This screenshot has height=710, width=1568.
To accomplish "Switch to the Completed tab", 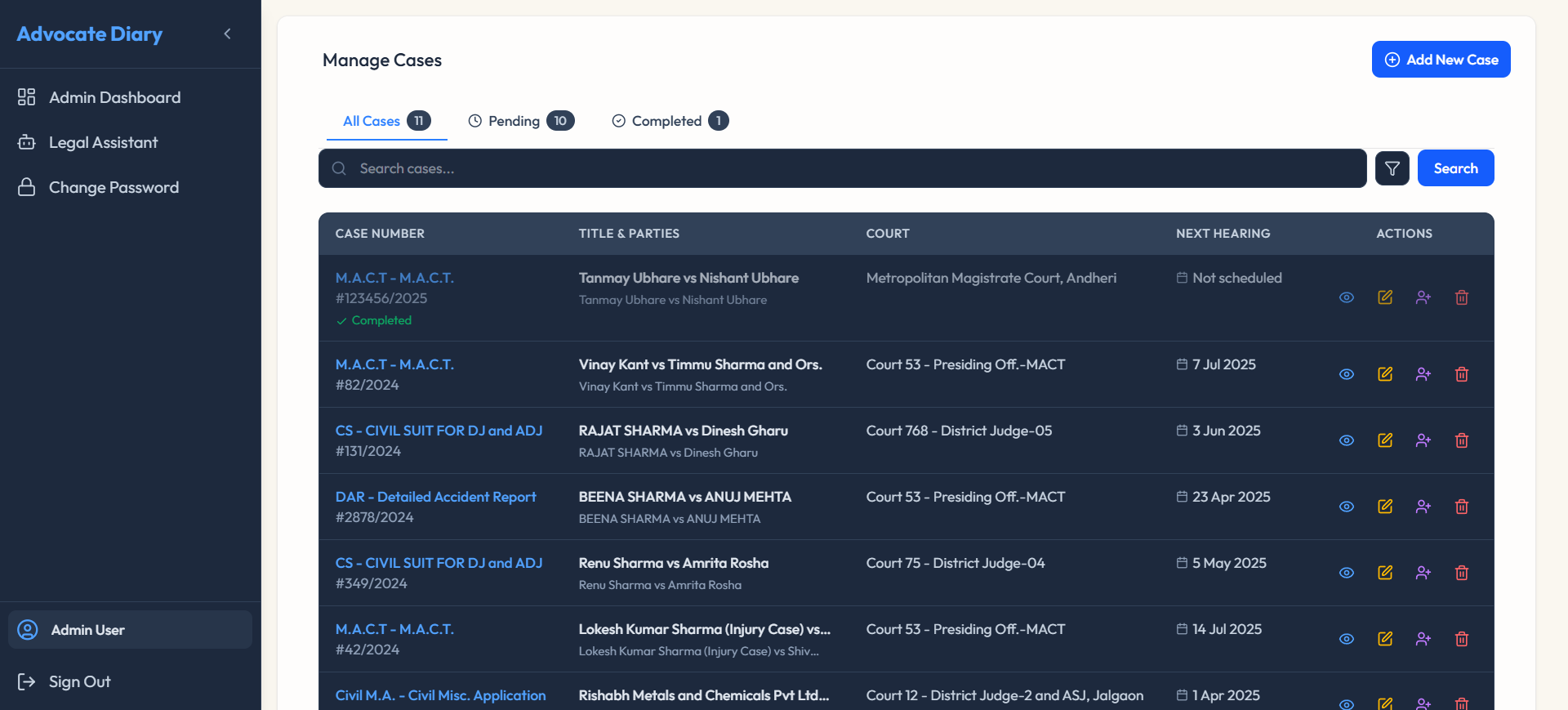I will (670, 121).
